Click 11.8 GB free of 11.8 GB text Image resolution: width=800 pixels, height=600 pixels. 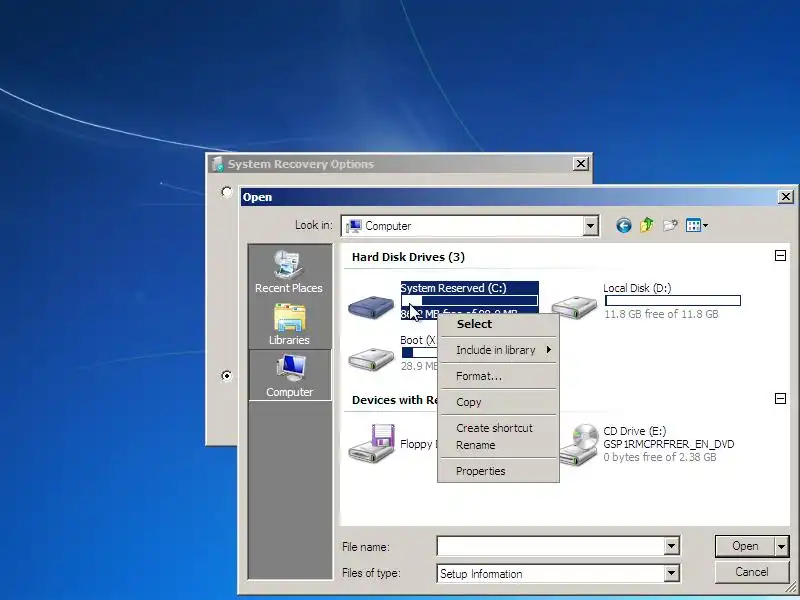pyautogui.click(x=661, y=314)
